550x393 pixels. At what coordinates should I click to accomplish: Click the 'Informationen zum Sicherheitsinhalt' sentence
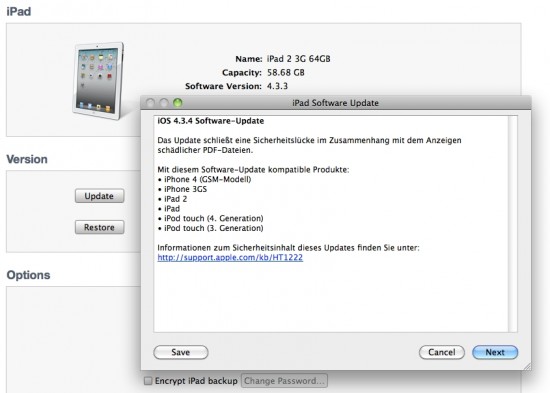(288, 248)
